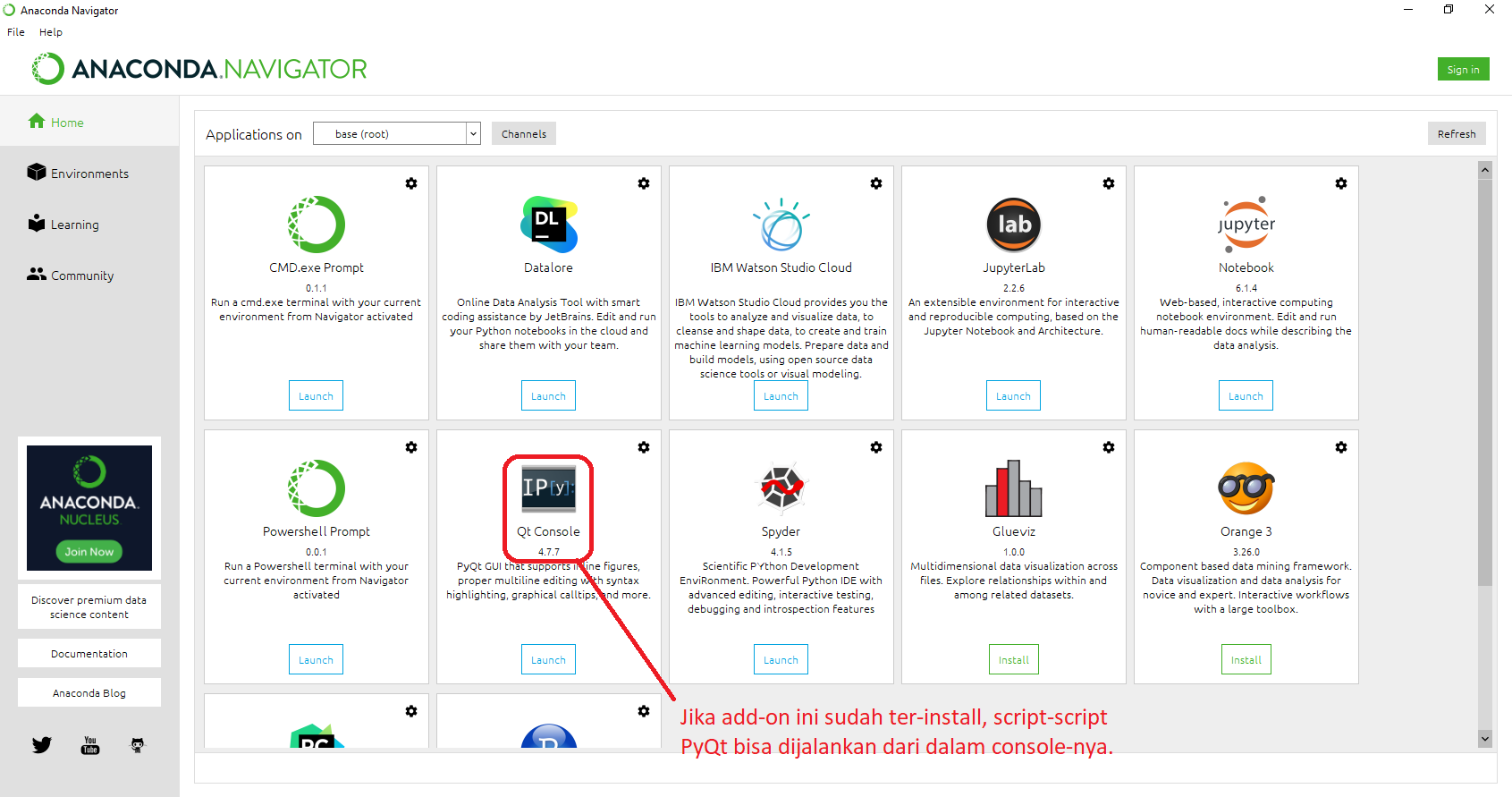Open the Help menu
The width and height of the screenshot is (1512, 797).
point(51,32)
